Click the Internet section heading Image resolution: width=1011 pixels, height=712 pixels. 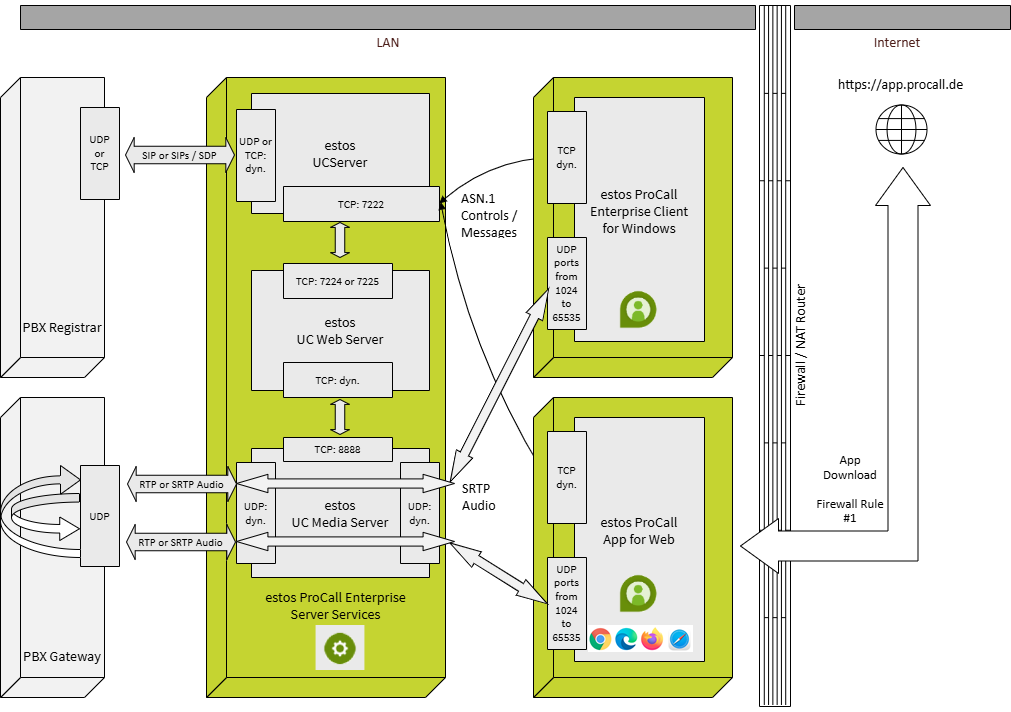coord(896,43)
